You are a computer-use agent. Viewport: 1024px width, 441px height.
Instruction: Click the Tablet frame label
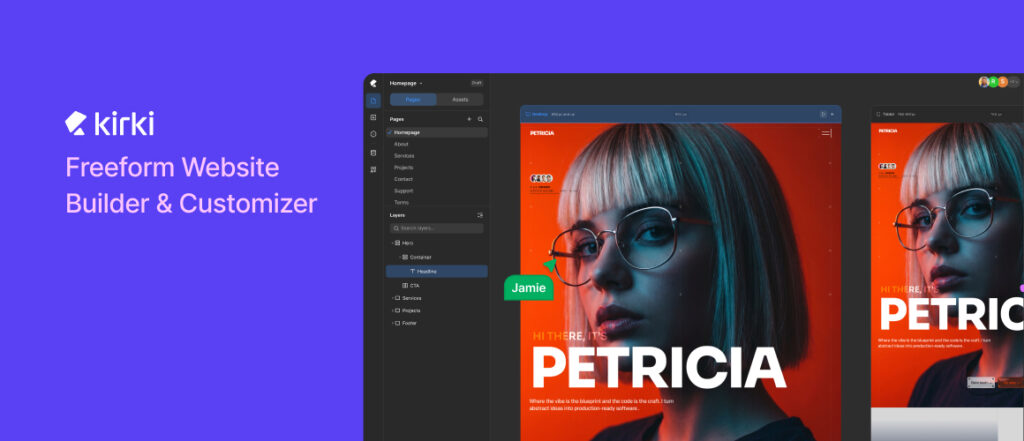(889, 114)
